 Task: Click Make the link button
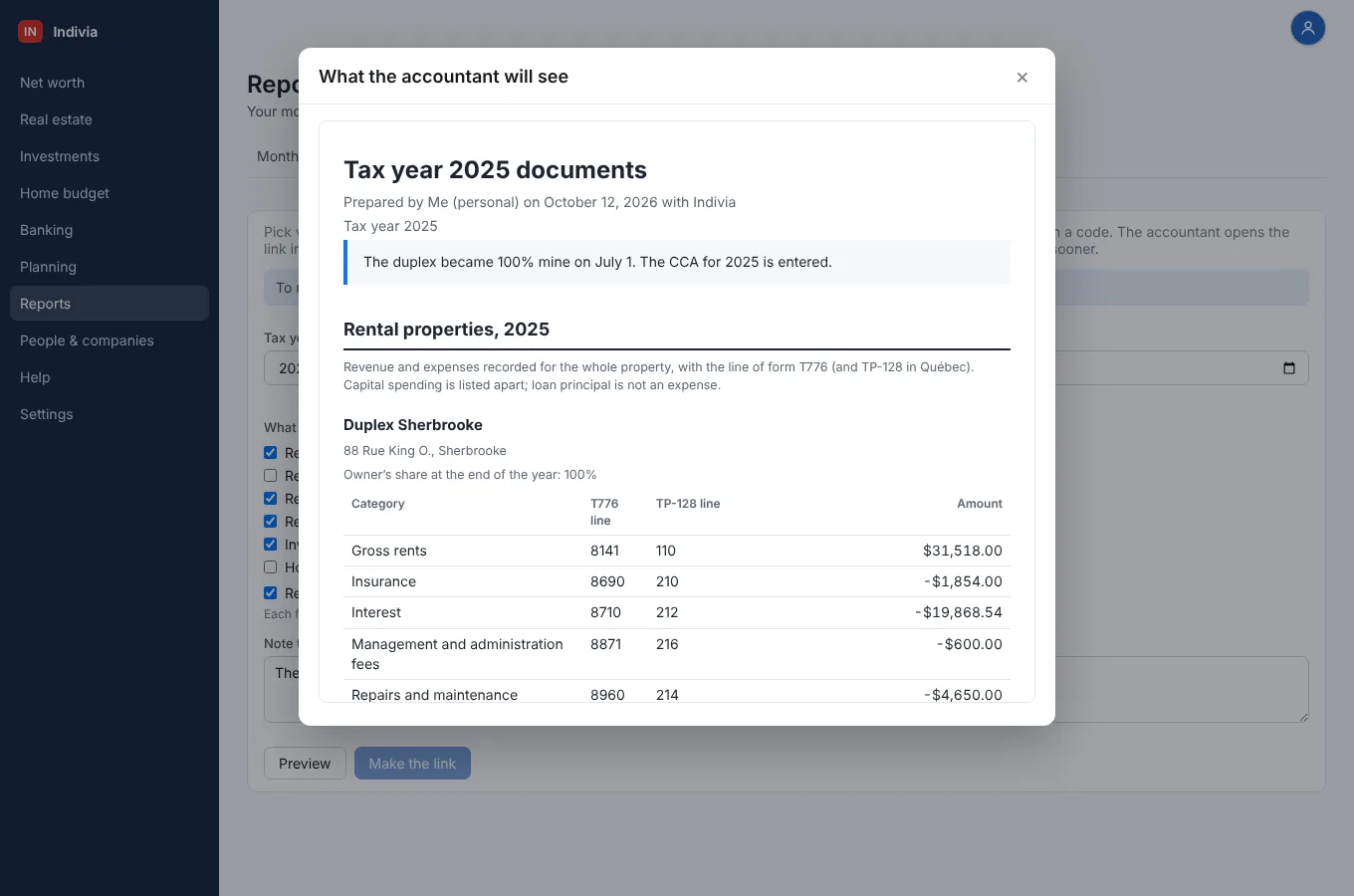(412, 764)
